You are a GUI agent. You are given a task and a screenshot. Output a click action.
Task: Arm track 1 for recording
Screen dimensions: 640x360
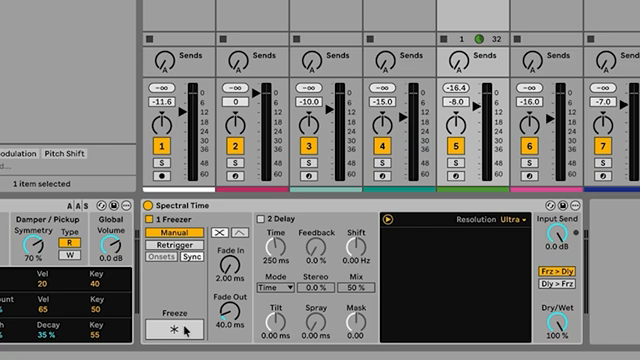pos(162,176)
